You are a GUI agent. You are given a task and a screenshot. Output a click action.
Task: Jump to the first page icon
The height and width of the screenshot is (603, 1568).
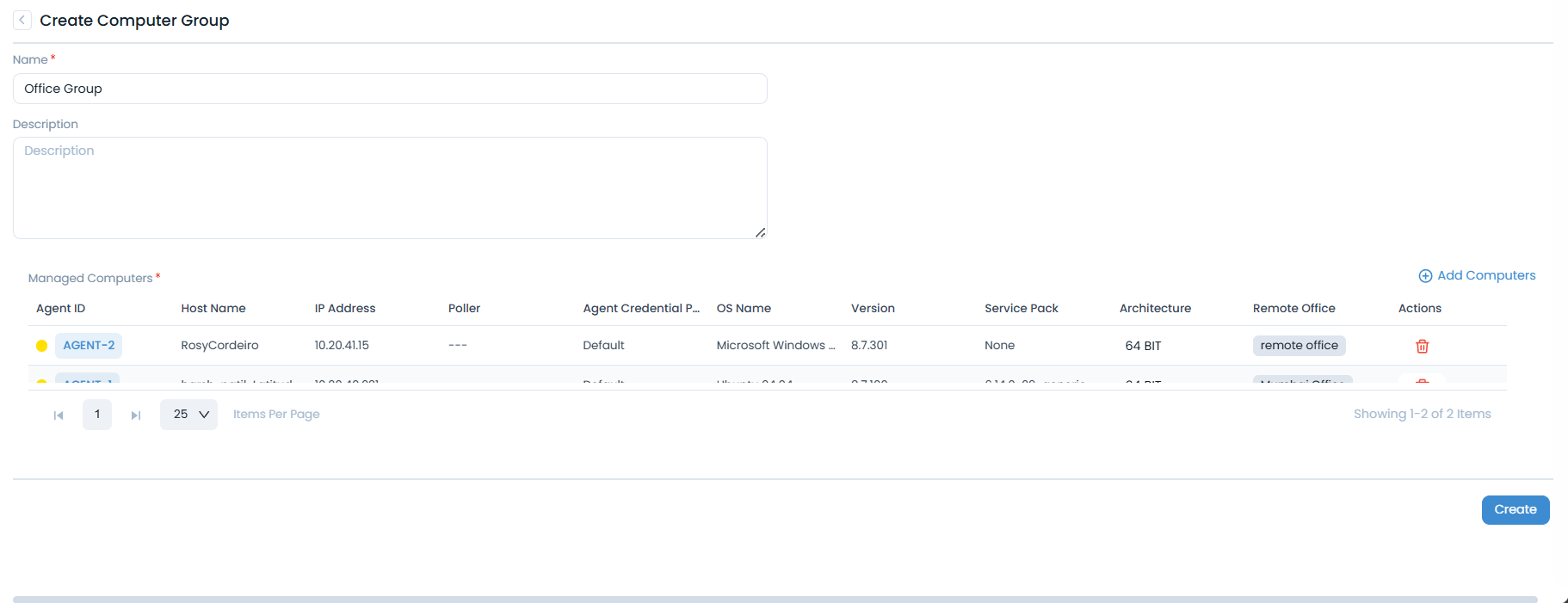click(59, 415)
